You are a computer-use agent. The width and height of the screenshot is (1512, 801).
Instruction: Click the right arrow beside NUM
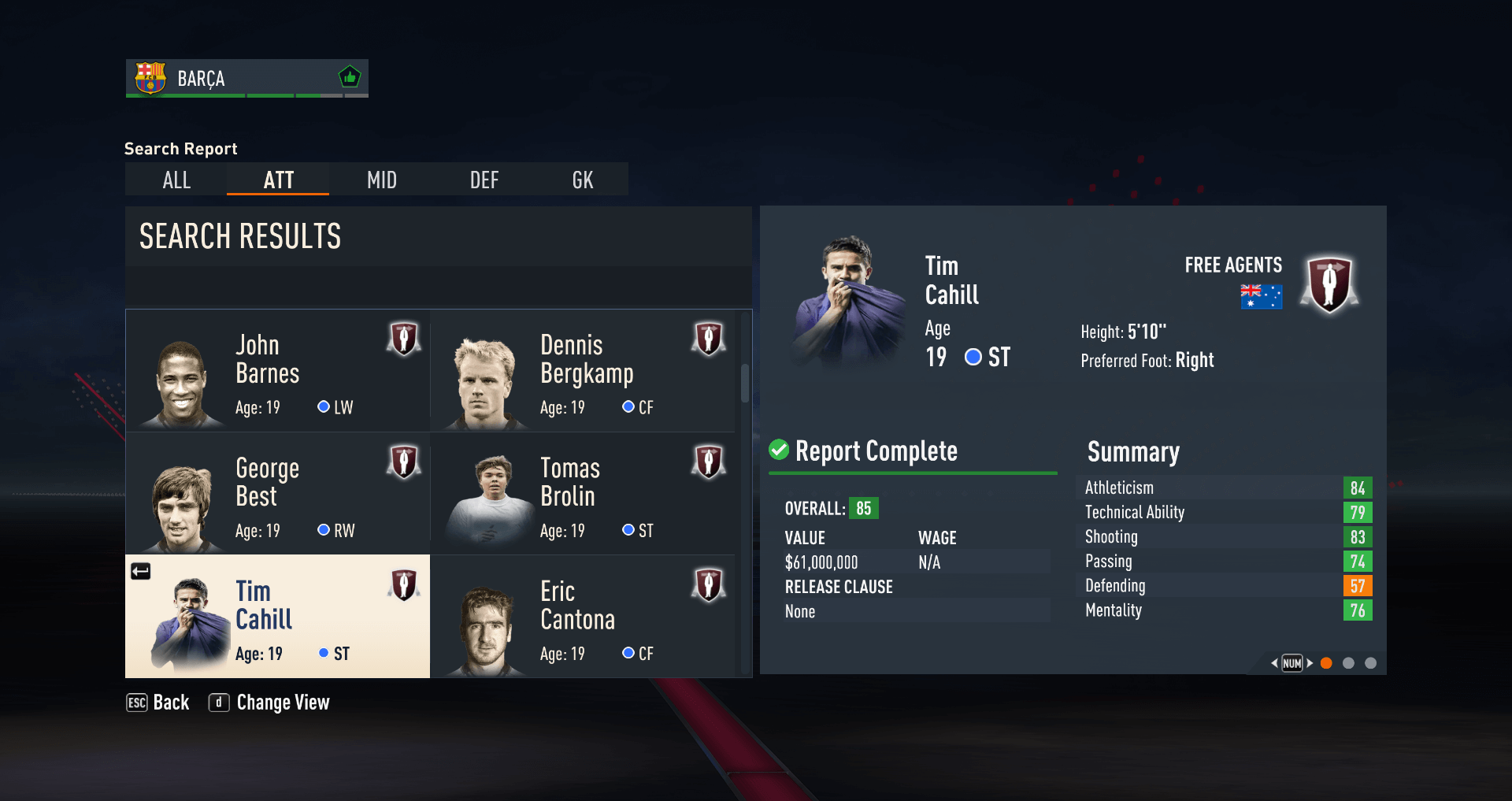point(1310,663)
